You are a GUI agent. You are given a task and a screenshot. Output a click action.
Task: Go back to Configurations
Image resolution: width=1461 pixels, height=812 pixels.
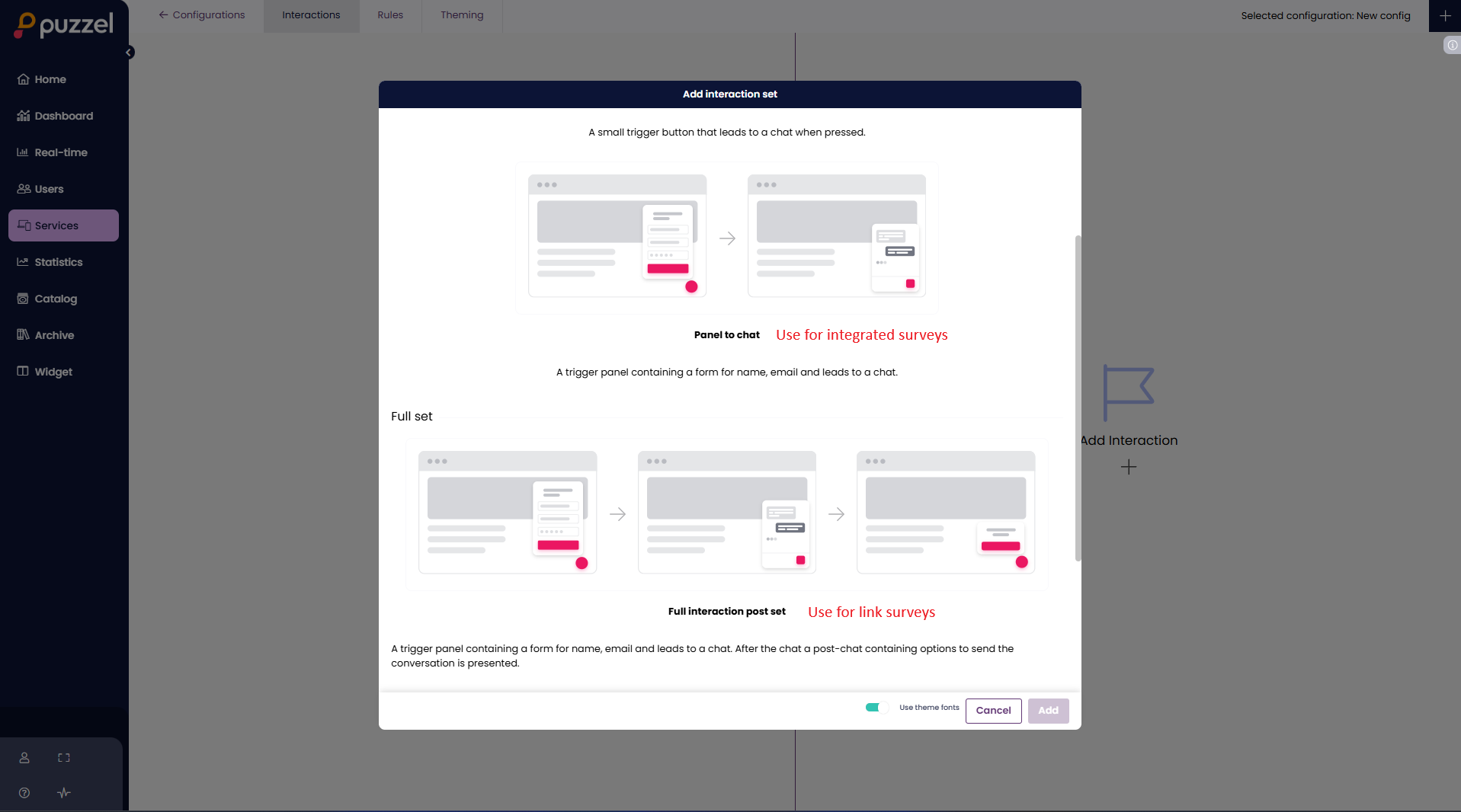pyautogui.click(x=202, y=15)
